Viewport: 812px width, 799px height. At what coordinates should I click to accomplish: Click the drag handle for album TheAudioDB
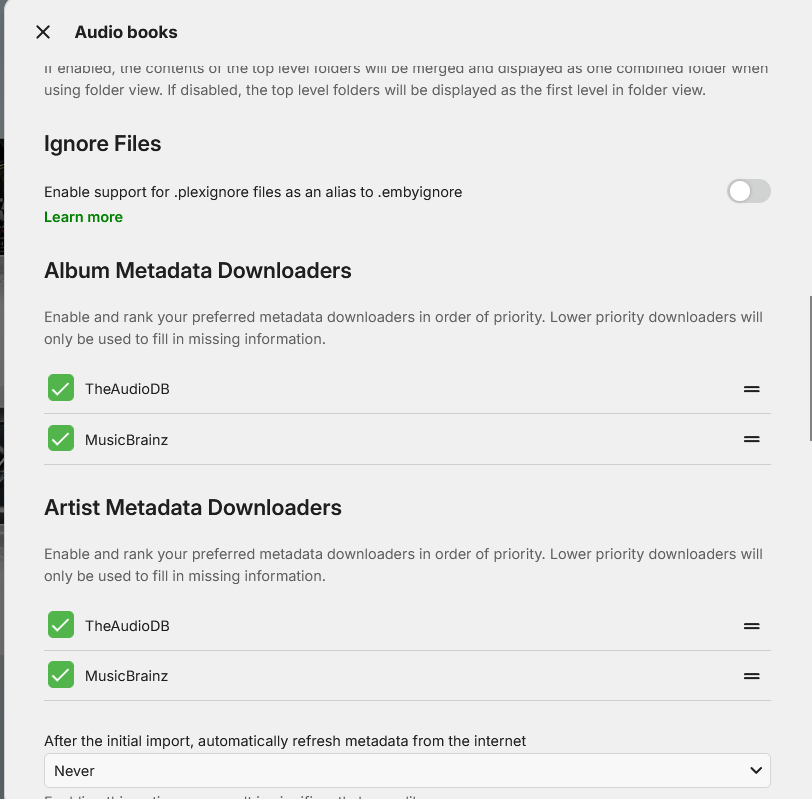pyautogui.click(x=751, y=388)
